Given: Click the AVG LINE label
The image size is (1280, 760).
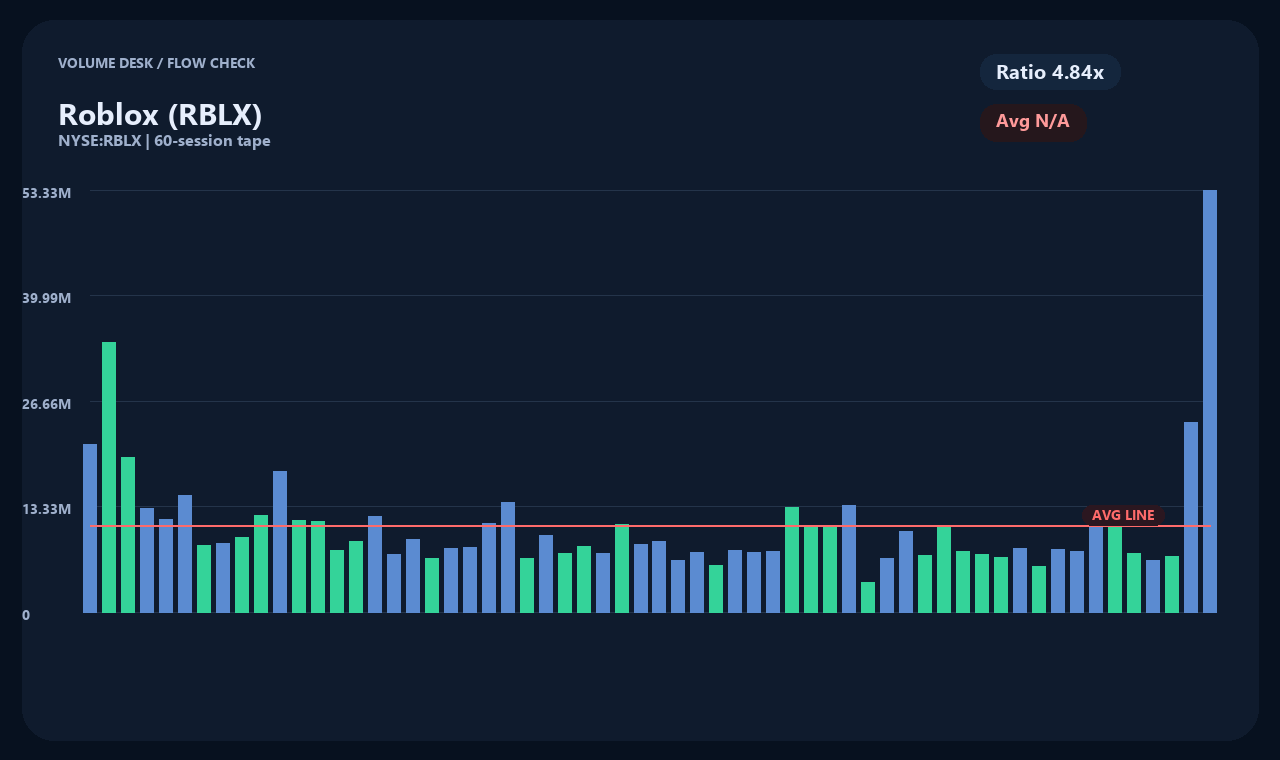Looking at the screenshot, I should (x=1123, y=515).
